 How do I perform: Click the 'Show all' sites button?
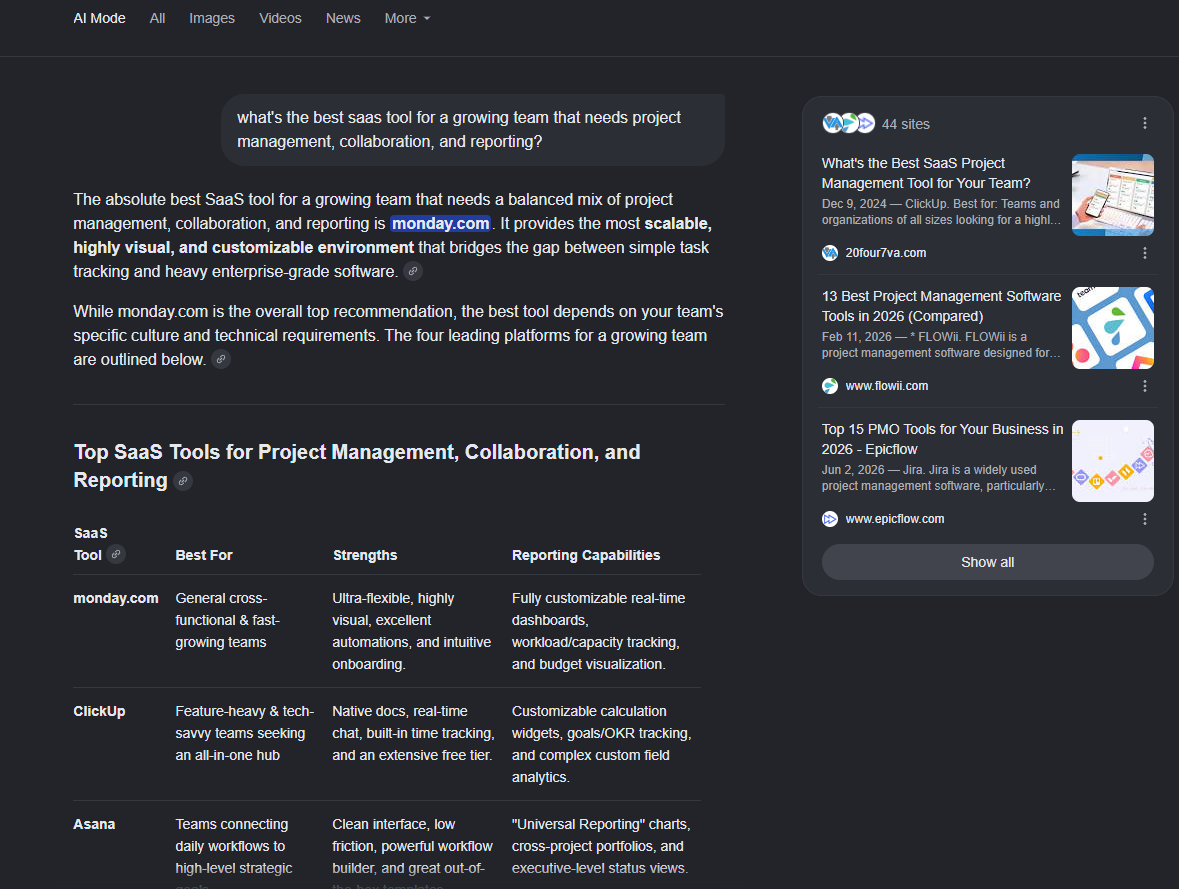pyautogui.click(x=987, y=562)
